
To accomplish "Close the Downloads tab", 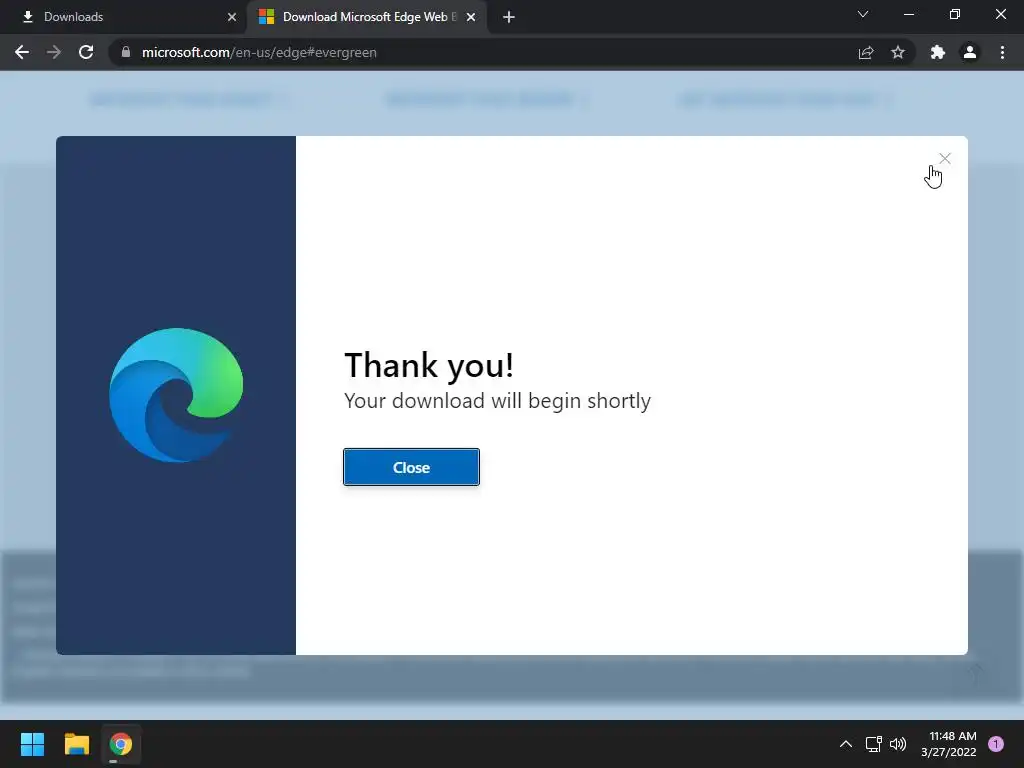I will [232, 17].
